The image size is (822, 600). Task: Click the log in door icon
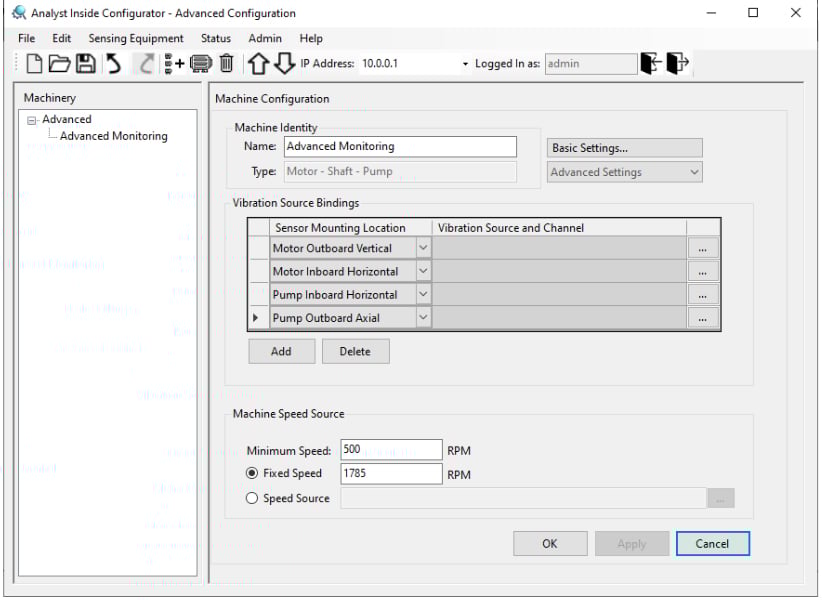(652, 64)
